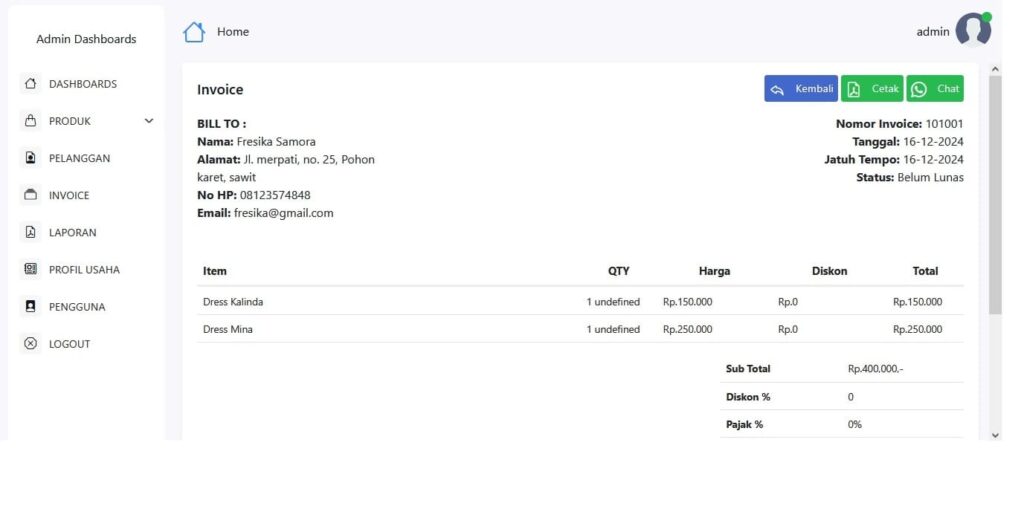Open the admin profile avatar
Screen dimensions: 1024x506
pos(972,31)
